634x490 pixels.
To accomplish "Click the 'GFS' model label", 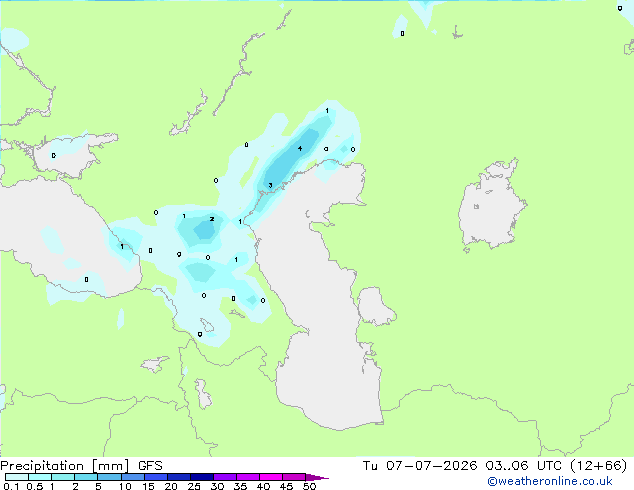I will [x=150, y=466].
